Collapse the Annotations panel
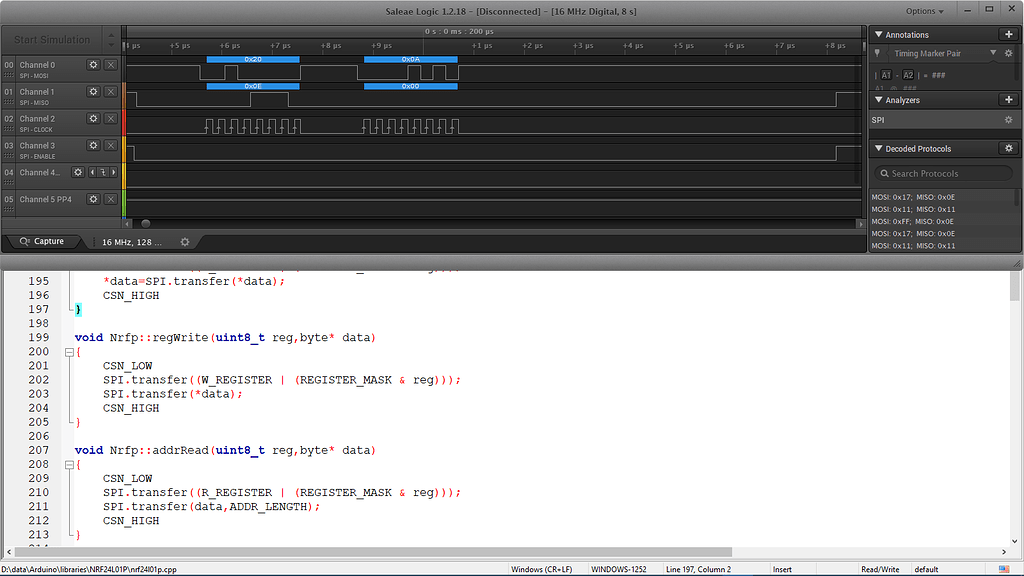Screen dimensions: 1024x576 click(x=878, y=33)
